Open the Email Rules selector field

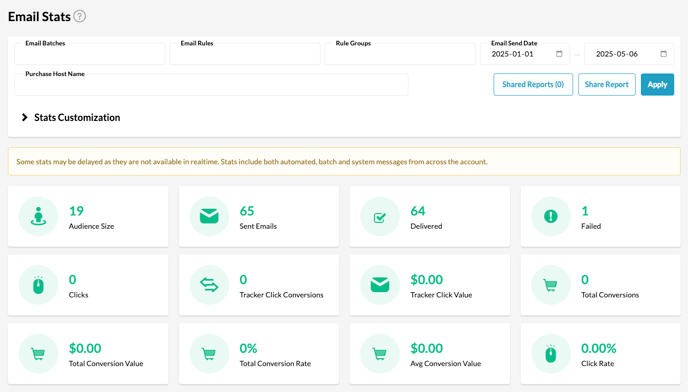pos(245,54)
